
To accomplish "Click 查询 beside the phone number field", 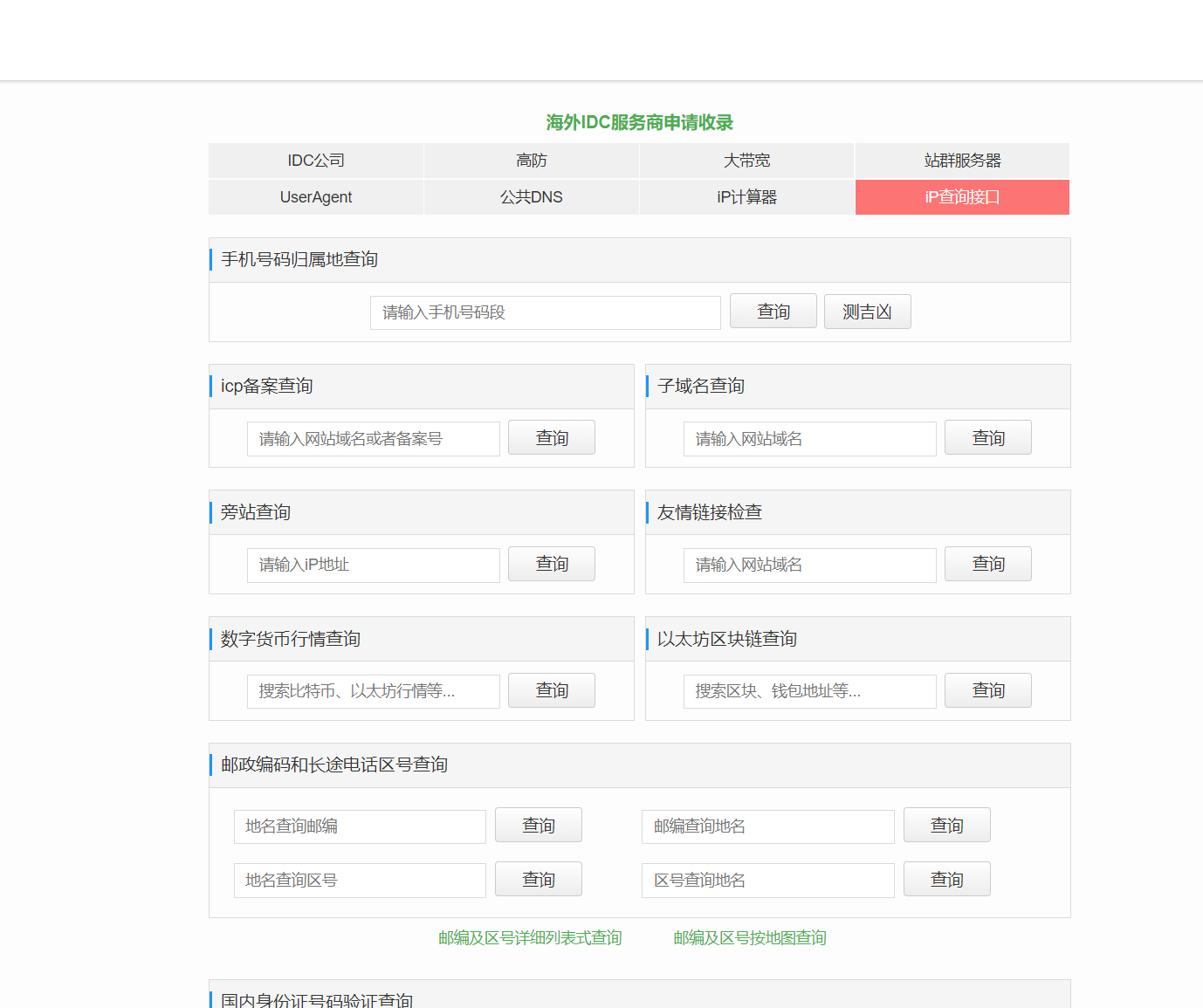I will [x=773, y=312].
